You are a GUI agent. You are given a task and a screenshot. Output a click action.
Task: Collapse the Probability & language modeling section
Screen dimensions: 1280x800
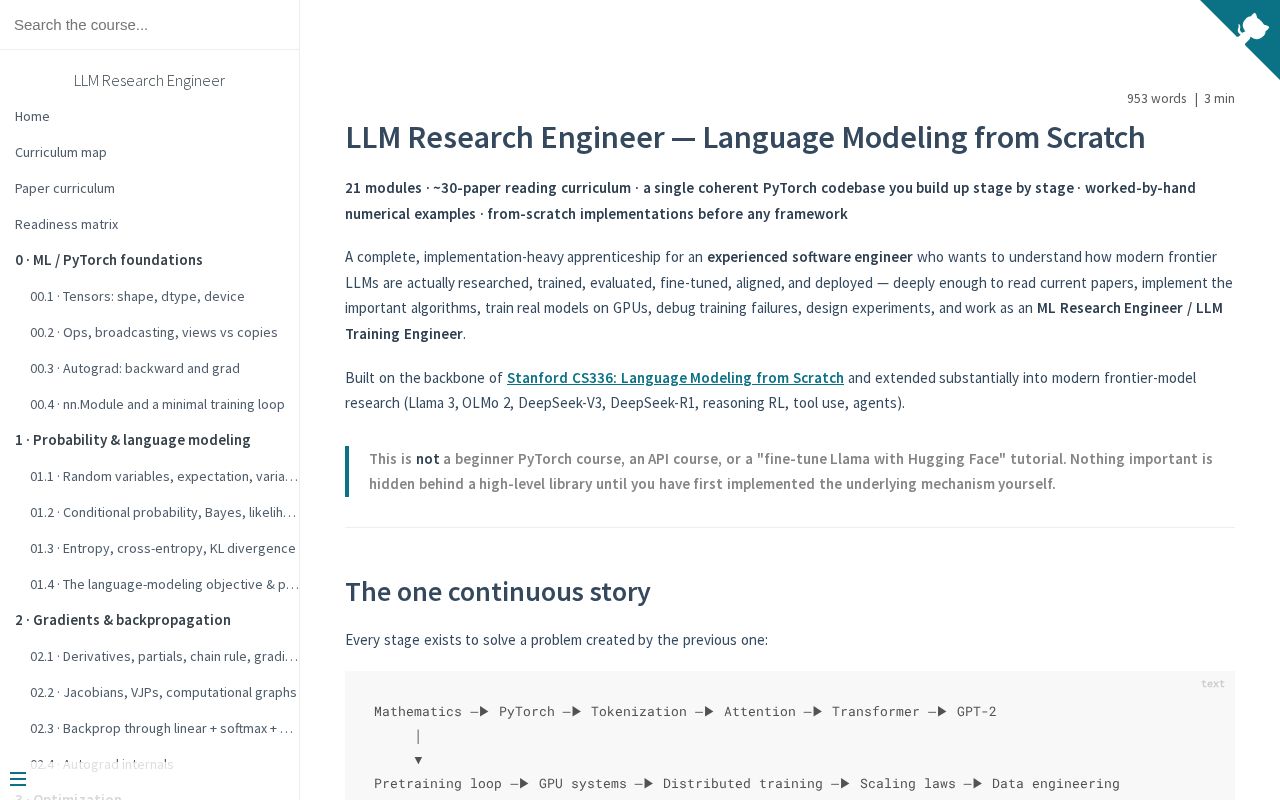(x=133, y=440)
